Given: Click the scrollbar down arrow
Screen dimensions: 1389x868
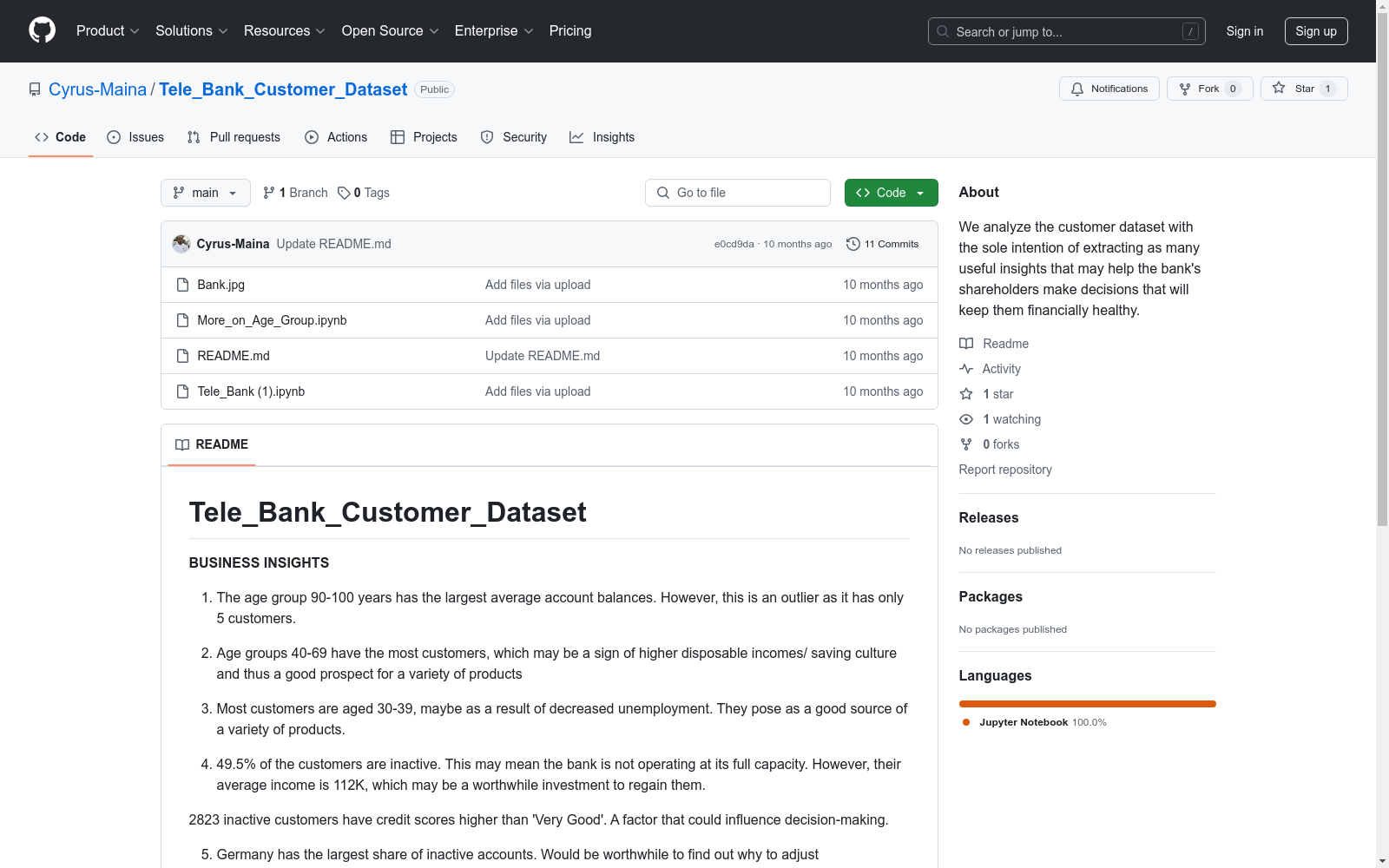Looking at the screenshot, I should (1382, 861).
